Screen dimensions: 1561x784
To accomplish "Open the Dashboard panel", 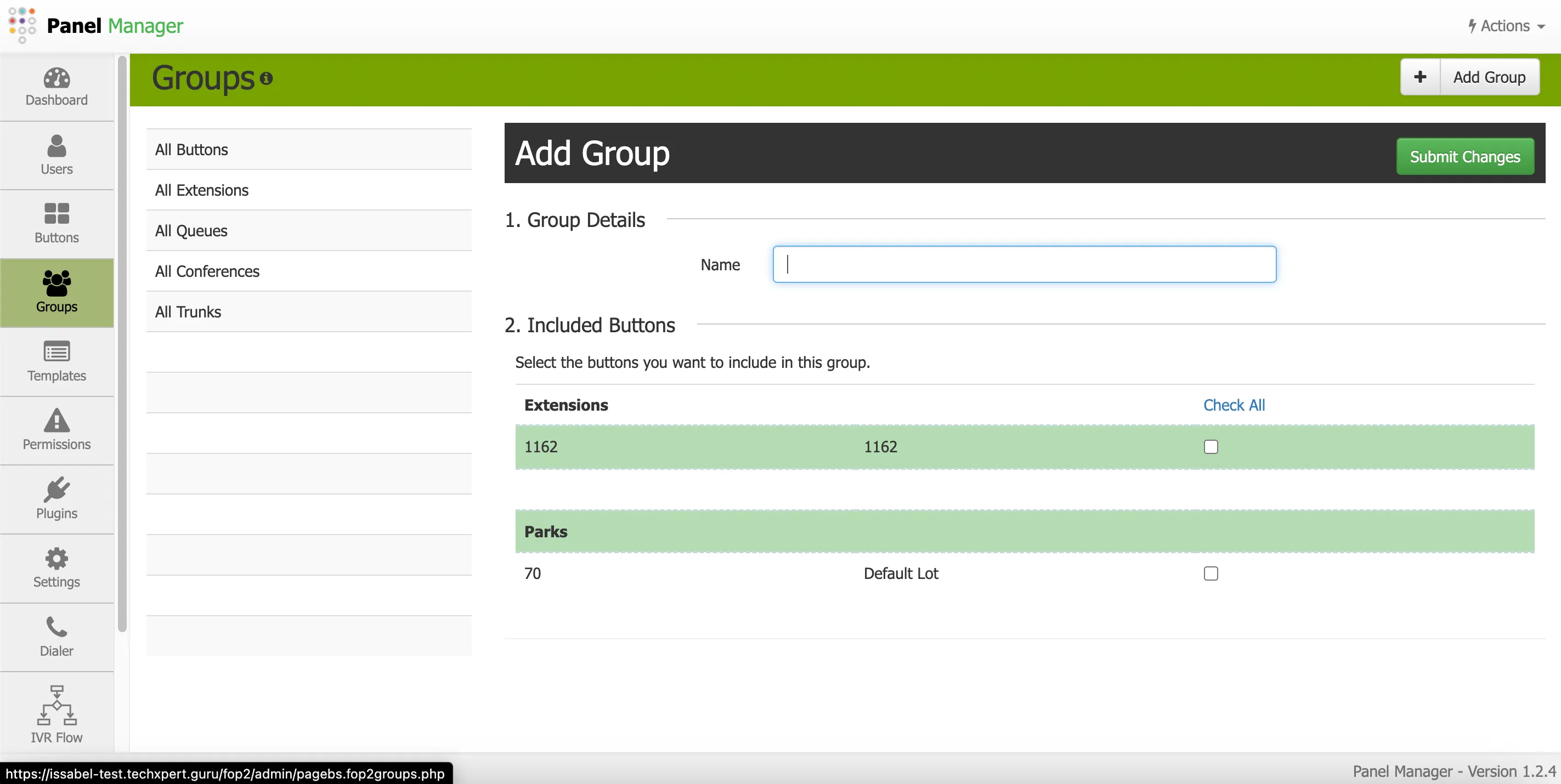I will coord(56,87).
